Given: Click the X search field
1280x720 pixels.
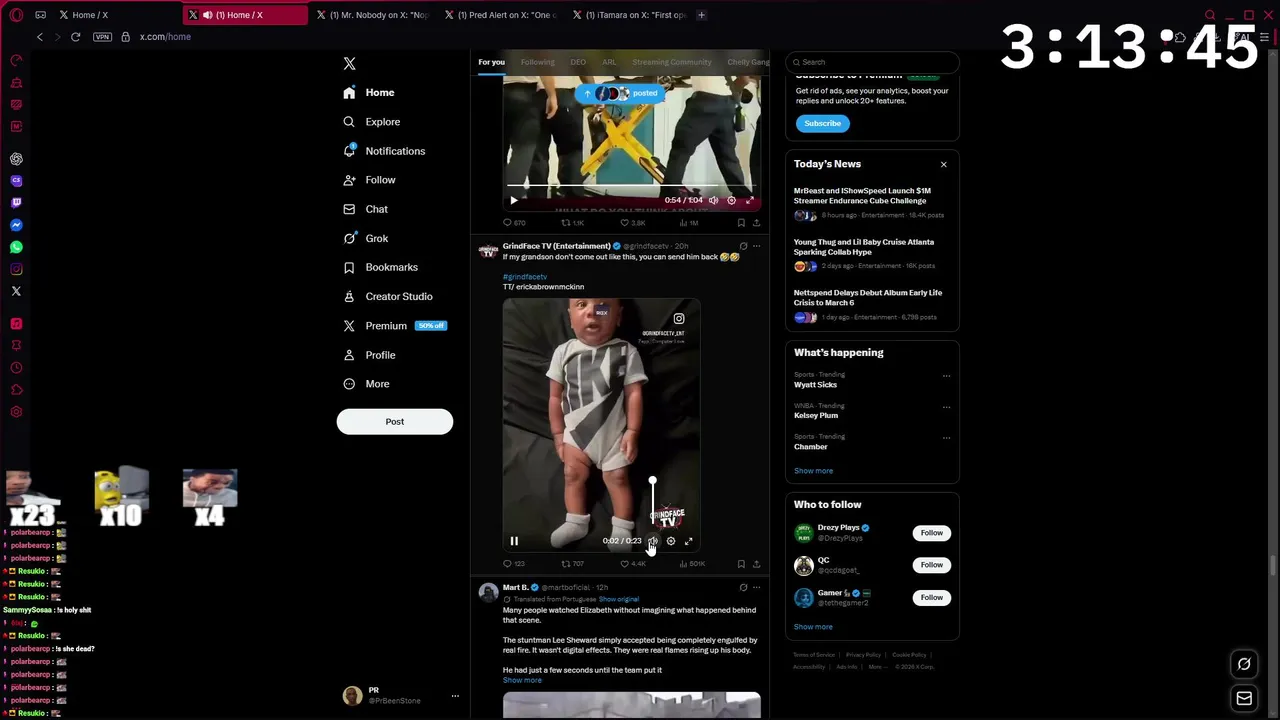Looking at the screenshot, I should [x=872, y=62].
